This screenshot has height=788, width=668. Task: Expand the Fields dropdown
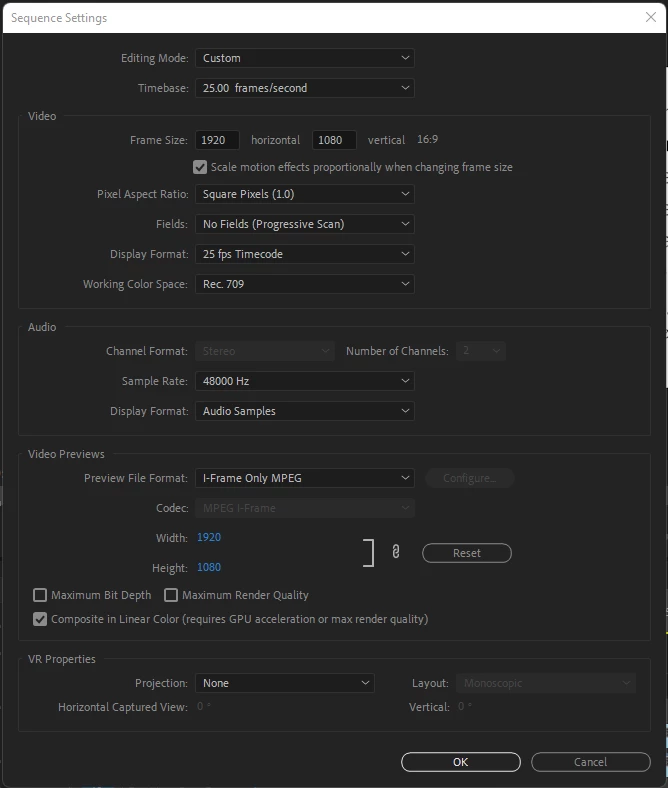click(305, 224)
